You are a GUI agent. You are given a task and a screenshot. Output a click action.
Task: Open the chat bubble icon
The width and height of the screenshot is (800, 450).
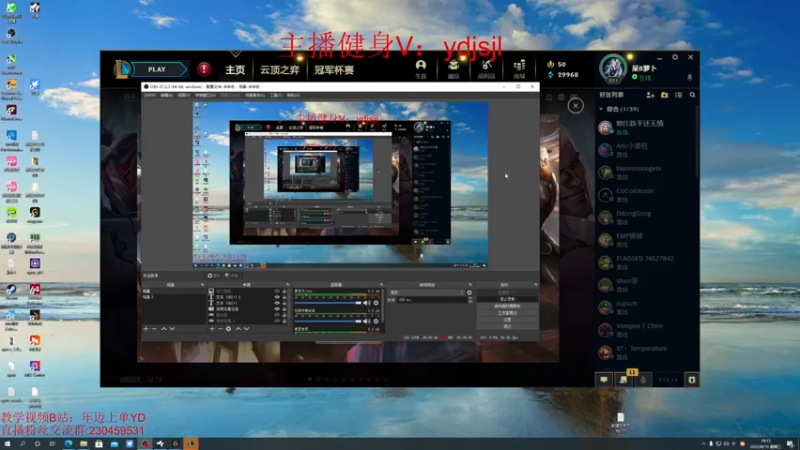click(604, 380)
